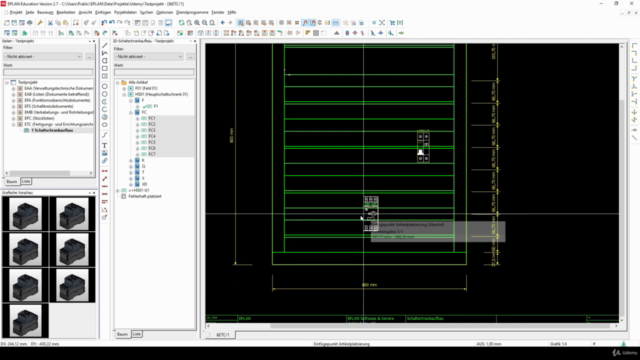Select the Zoom window magnifier icon

tap(189, 23)
